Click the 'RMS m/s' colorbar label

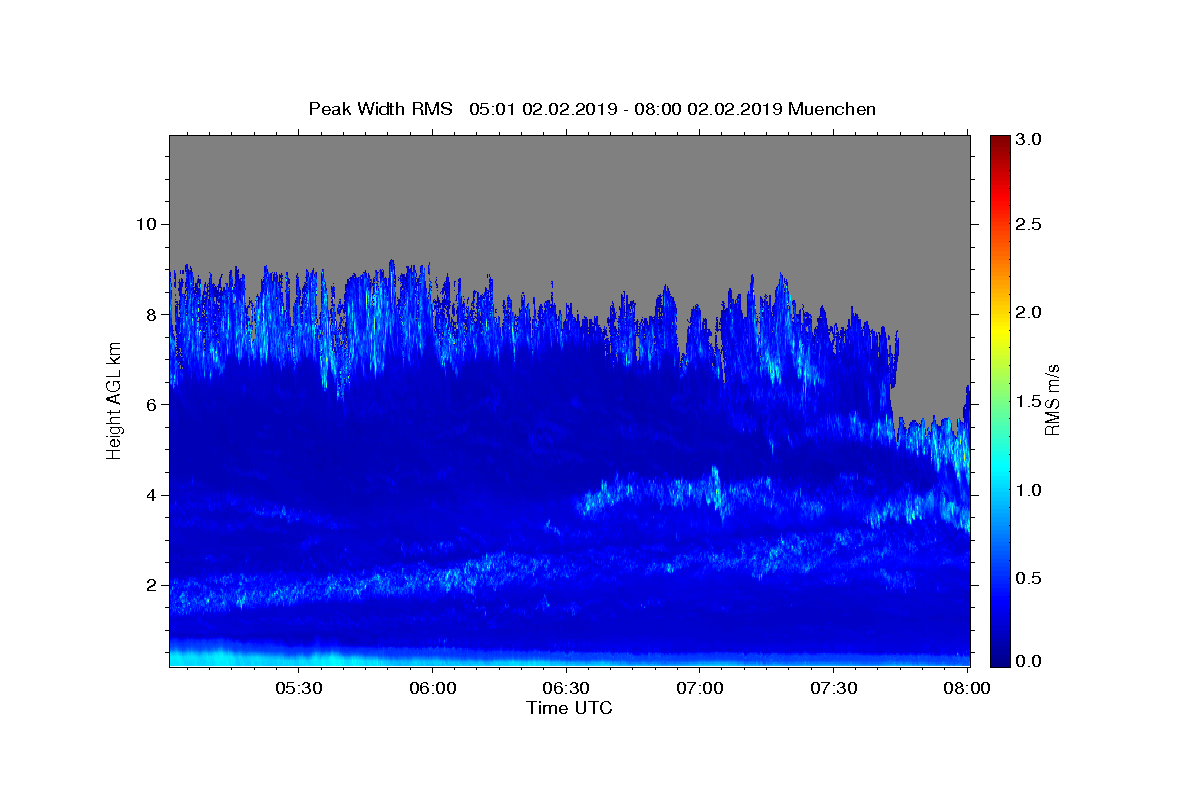(1052, 401)
